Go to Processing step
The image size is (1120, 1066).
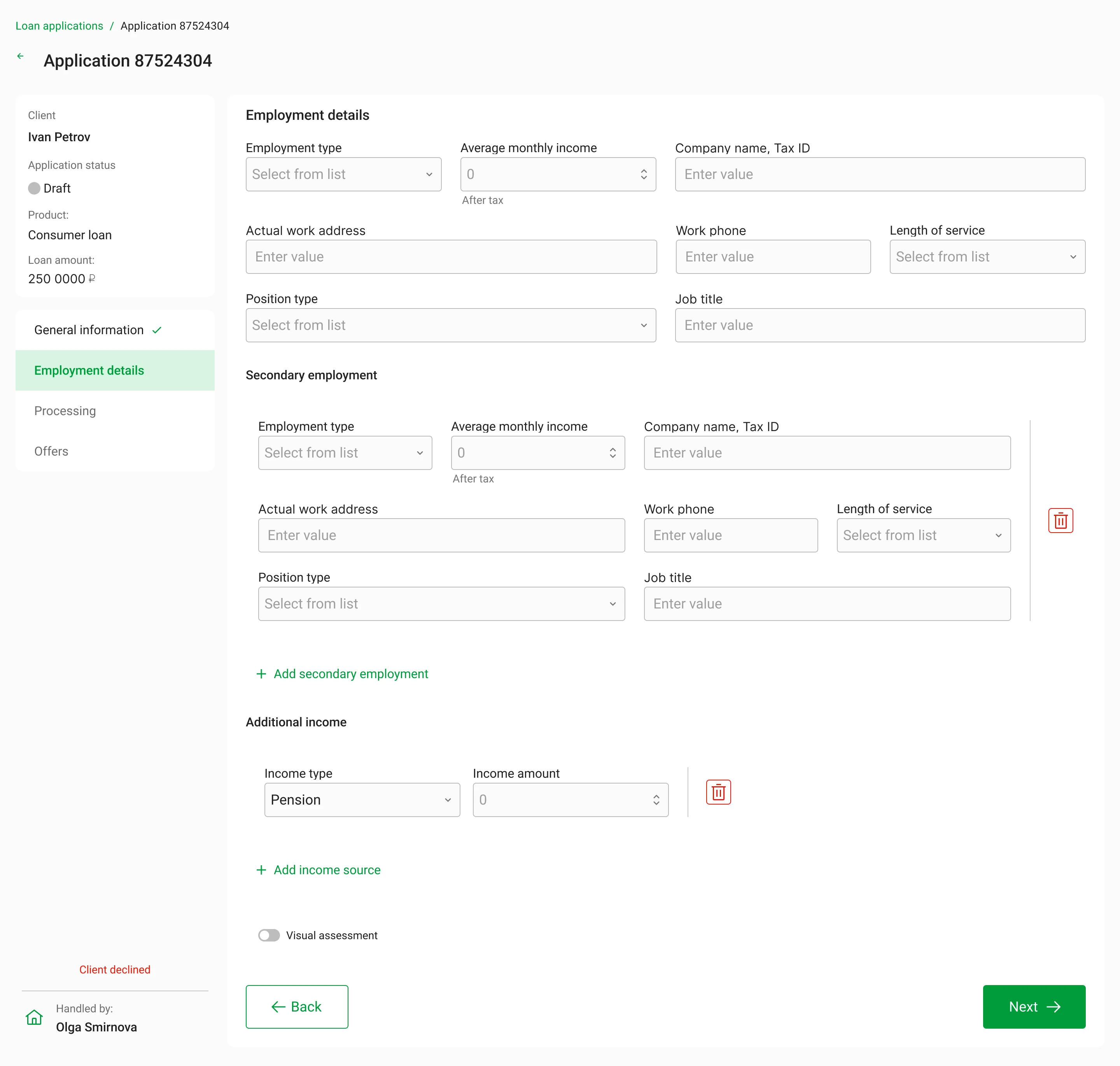(x=115, y=411)
